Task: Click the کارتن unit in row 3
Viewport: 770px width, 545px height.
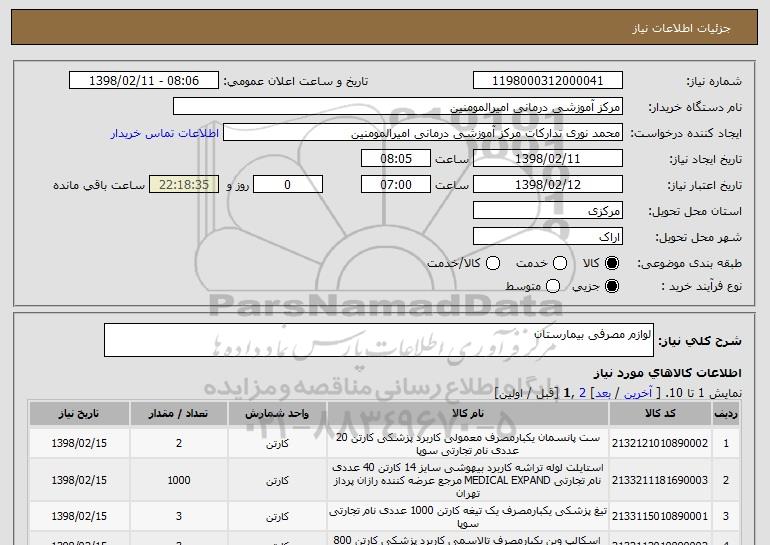Action: [x=277, y=517]
